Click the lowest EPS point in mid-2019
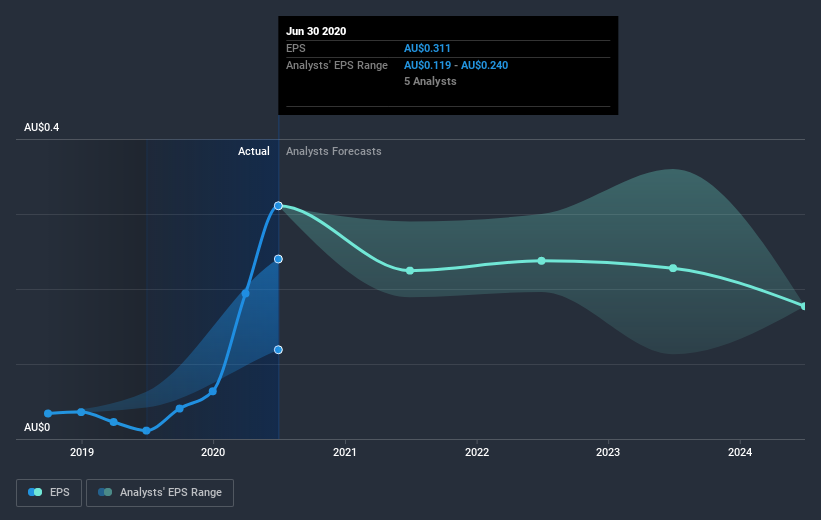This screenshot has width=821, height=520. pyautogui.click(x=147, y=431)
